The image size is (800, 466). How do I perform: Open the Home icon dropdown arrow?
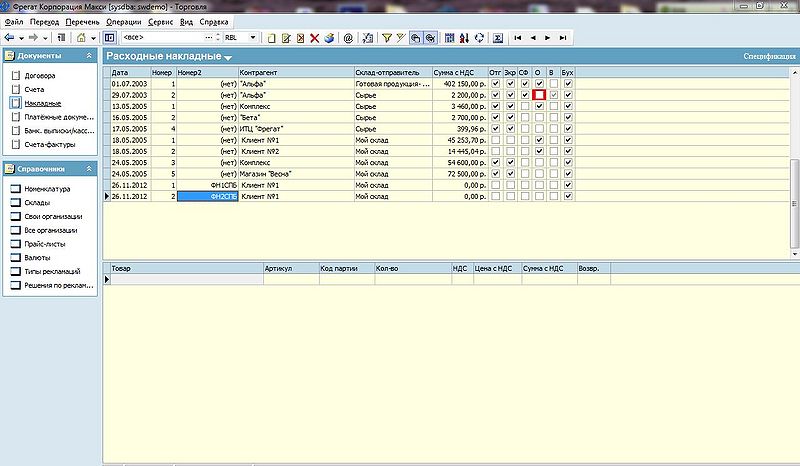(x=93, y=38)
